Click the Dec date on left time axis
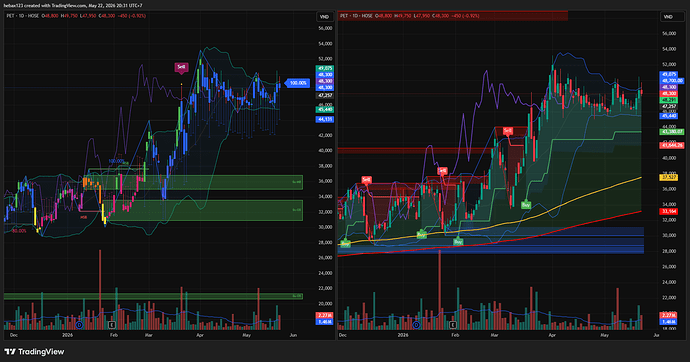Viewport: 690px width, 362px height. coord(14,335)
